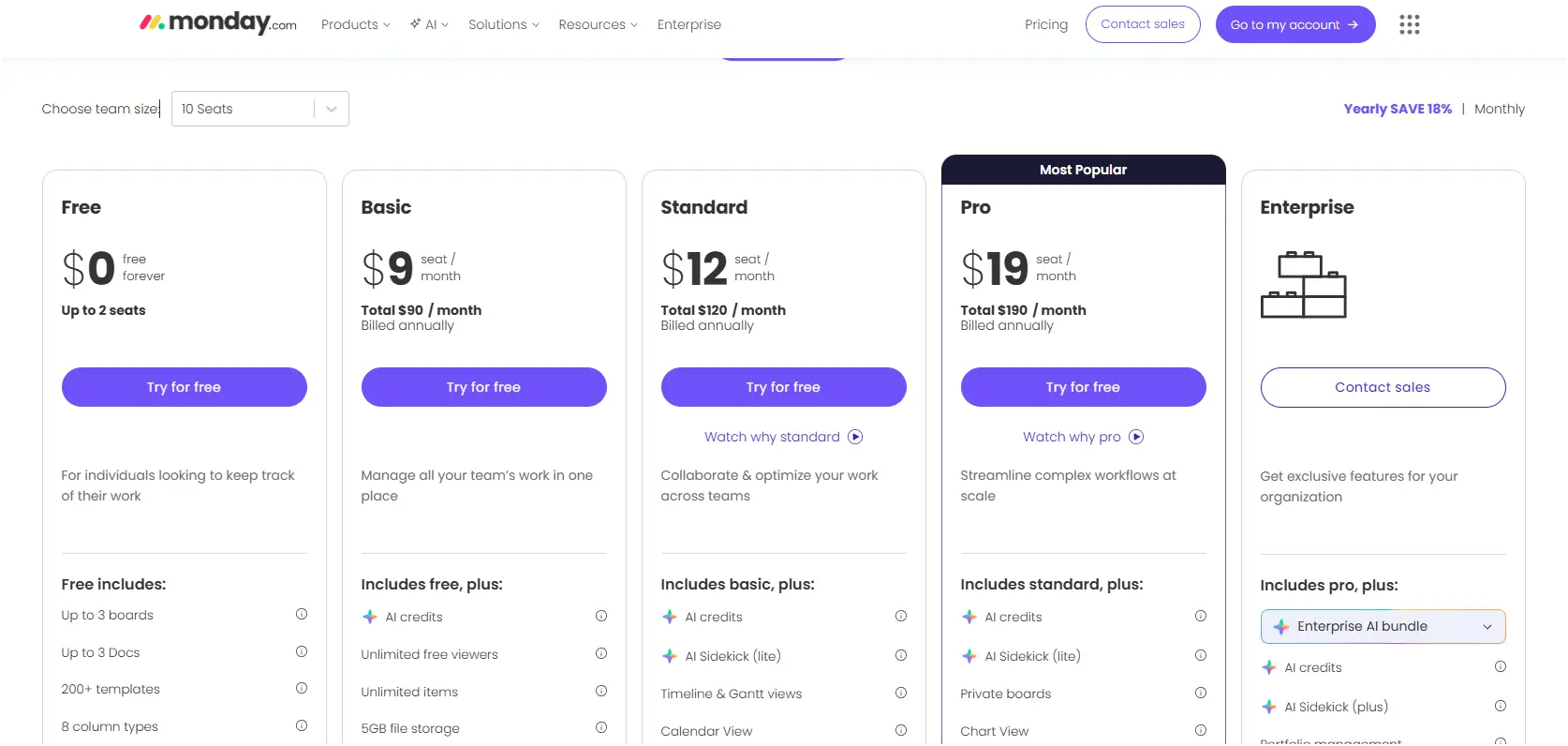Click the monday.com logo
Viewport: 1568px width, 746px height.
coord(217,22)
